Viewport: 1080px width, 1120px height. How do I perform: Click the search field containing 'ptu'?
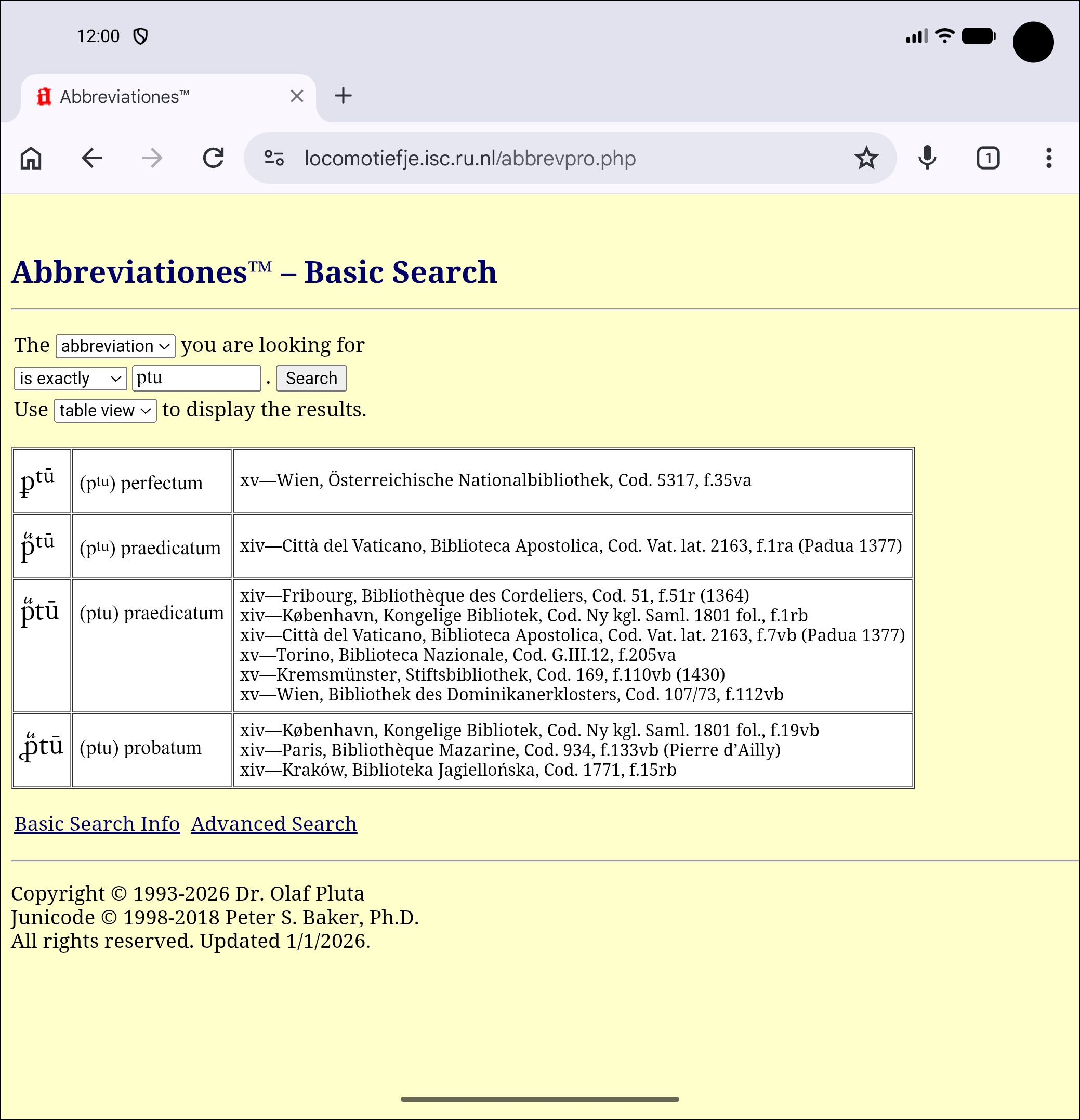[196, 379]
